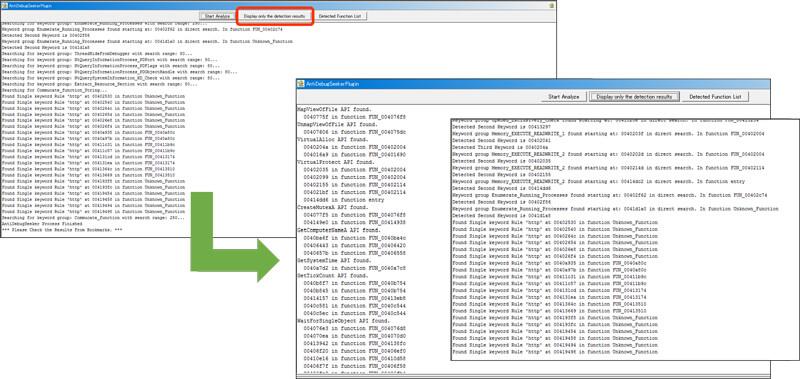Screen dimensions: 800x379
Task: Select the 'NtQueryInformationProcess_PDObjectHandle' search log line
Action: click(119, 72)
